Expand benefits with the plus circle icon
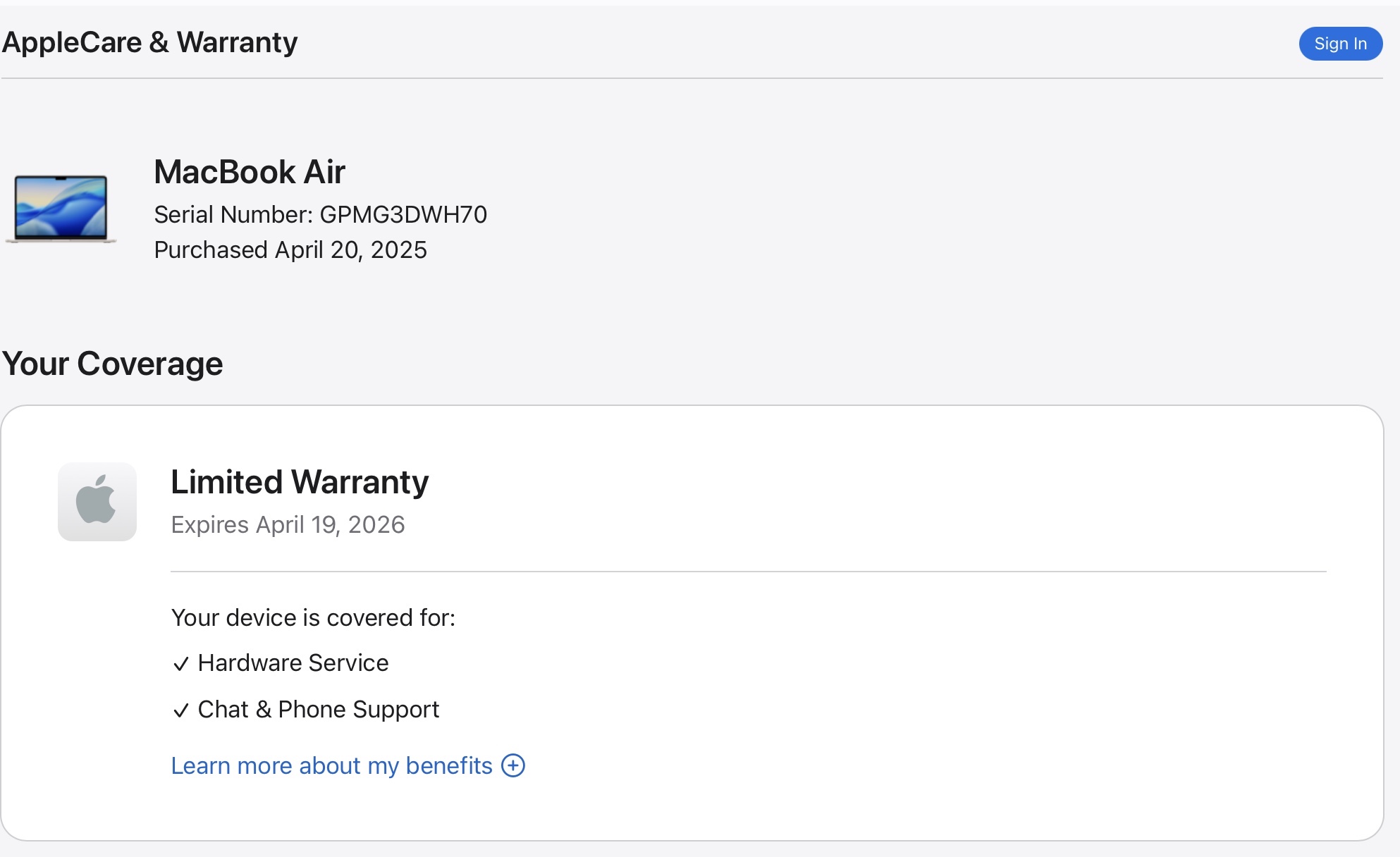Image resolution: width=1400 pixels, height=857 pixels. tap(513, 765)
